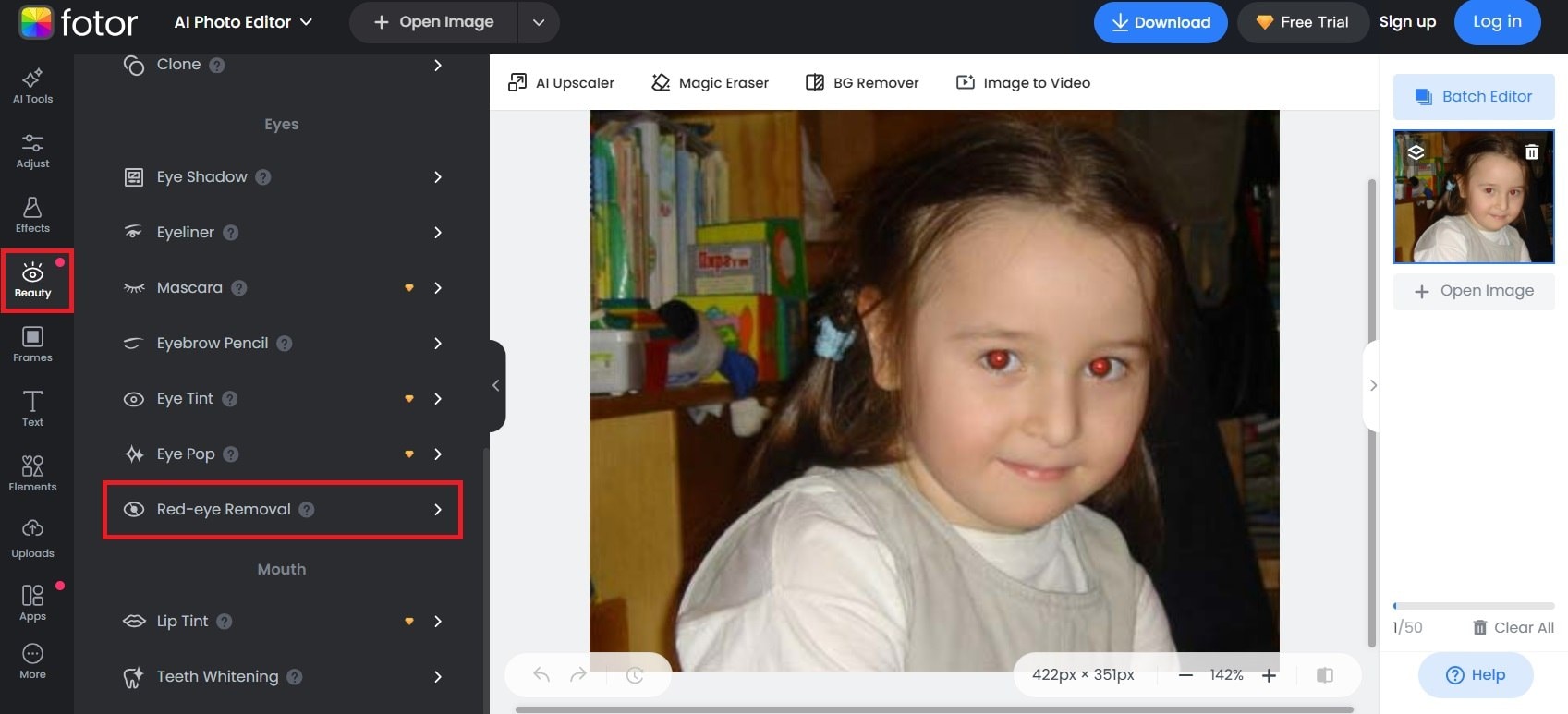The height and width of the screenshot is (714, 1568).
Task: Open the AI Photo Editor dropdown
Action: 243,22
